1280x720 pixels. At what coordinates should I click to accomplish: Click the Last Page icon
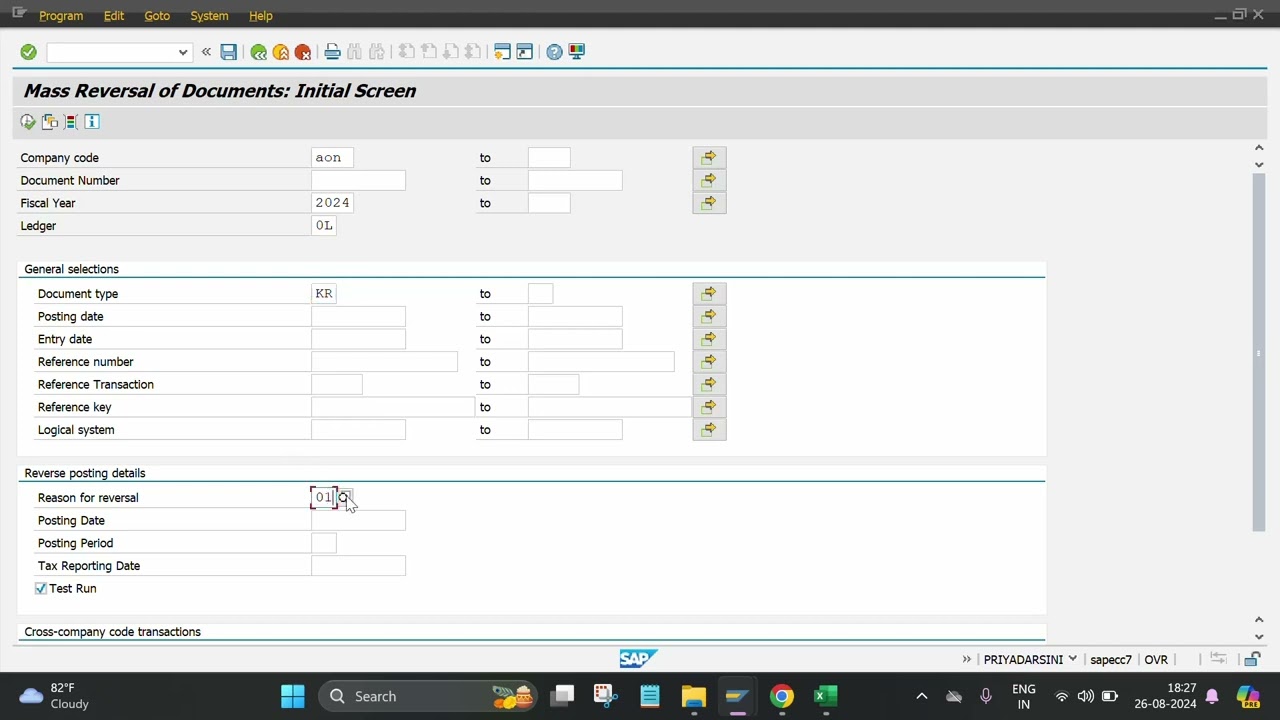(x=473, y=52)
